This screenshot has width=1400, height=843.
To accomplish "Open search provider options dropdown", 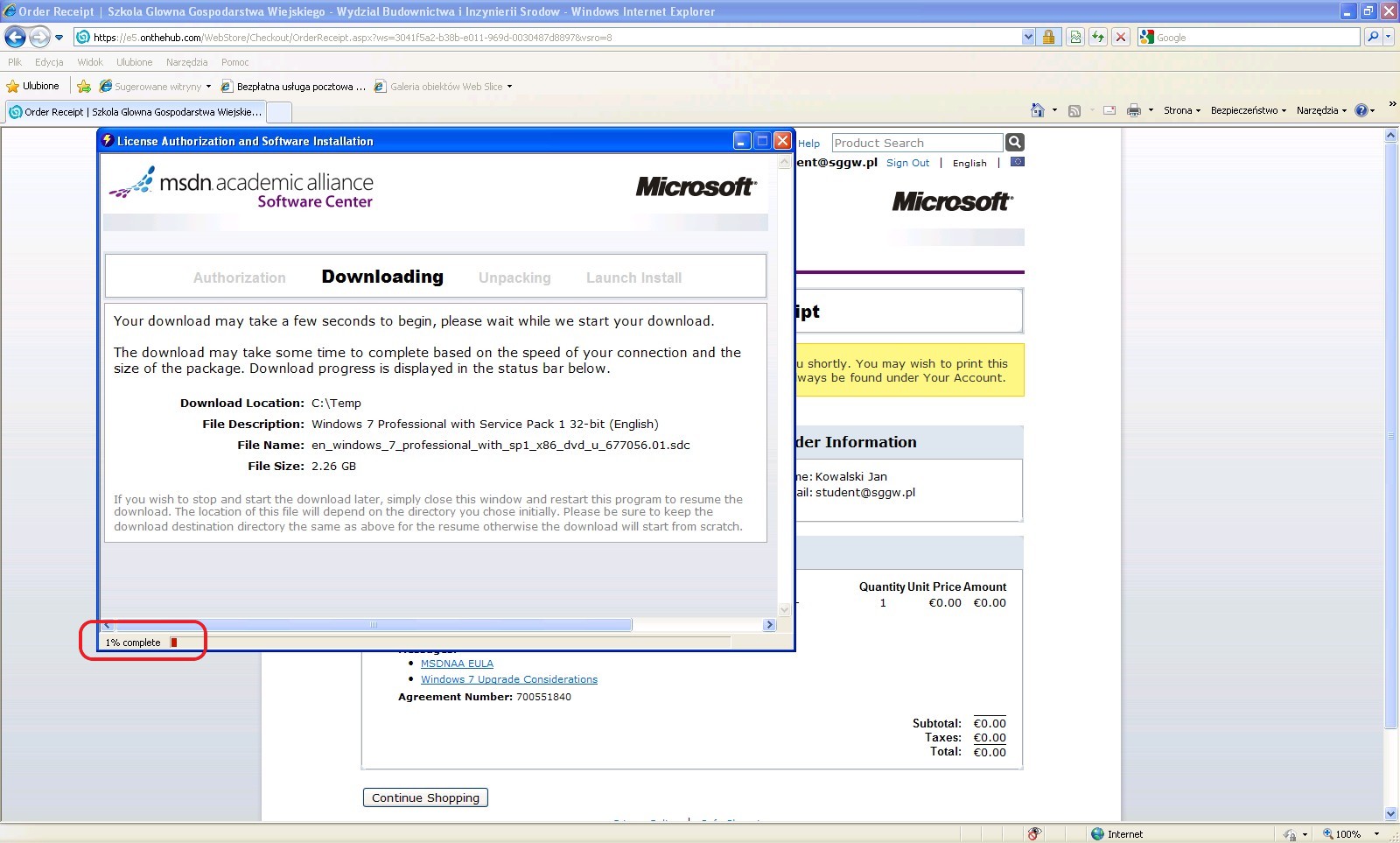I will [x=1389, y=38].
